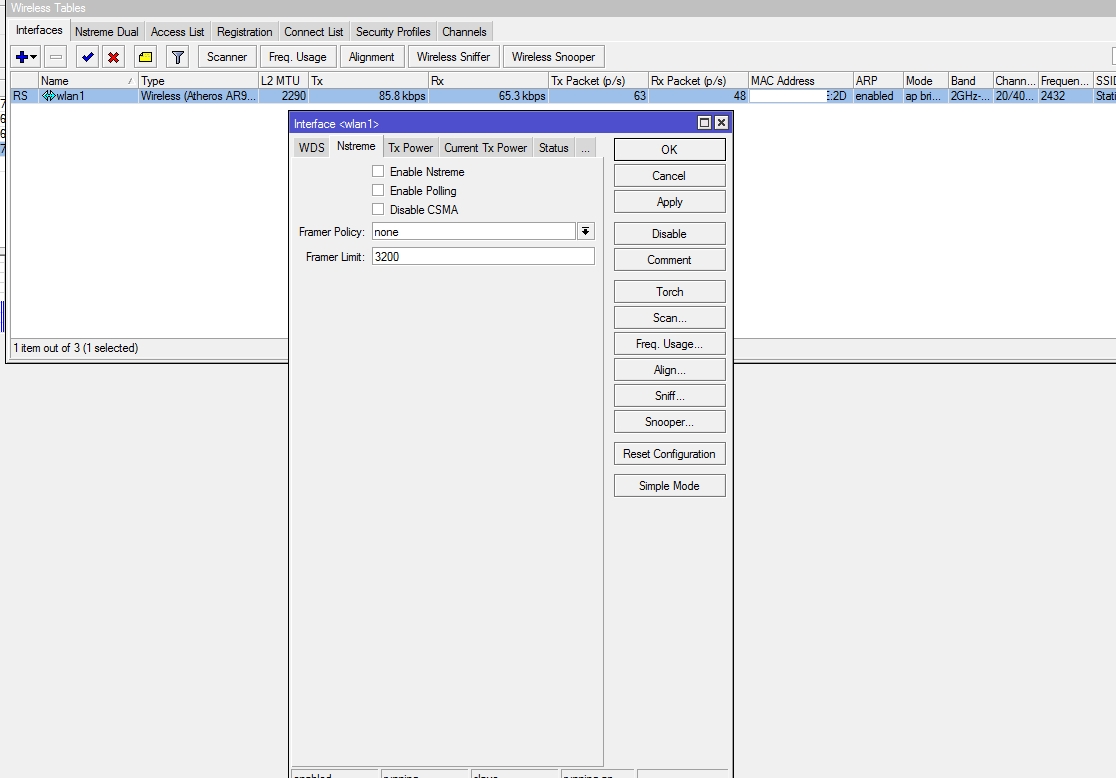The height and width of the screenshot is (778, 1116).
Task: Maximize the Interface wlan1 dialog
Action: tap(704, 123)
